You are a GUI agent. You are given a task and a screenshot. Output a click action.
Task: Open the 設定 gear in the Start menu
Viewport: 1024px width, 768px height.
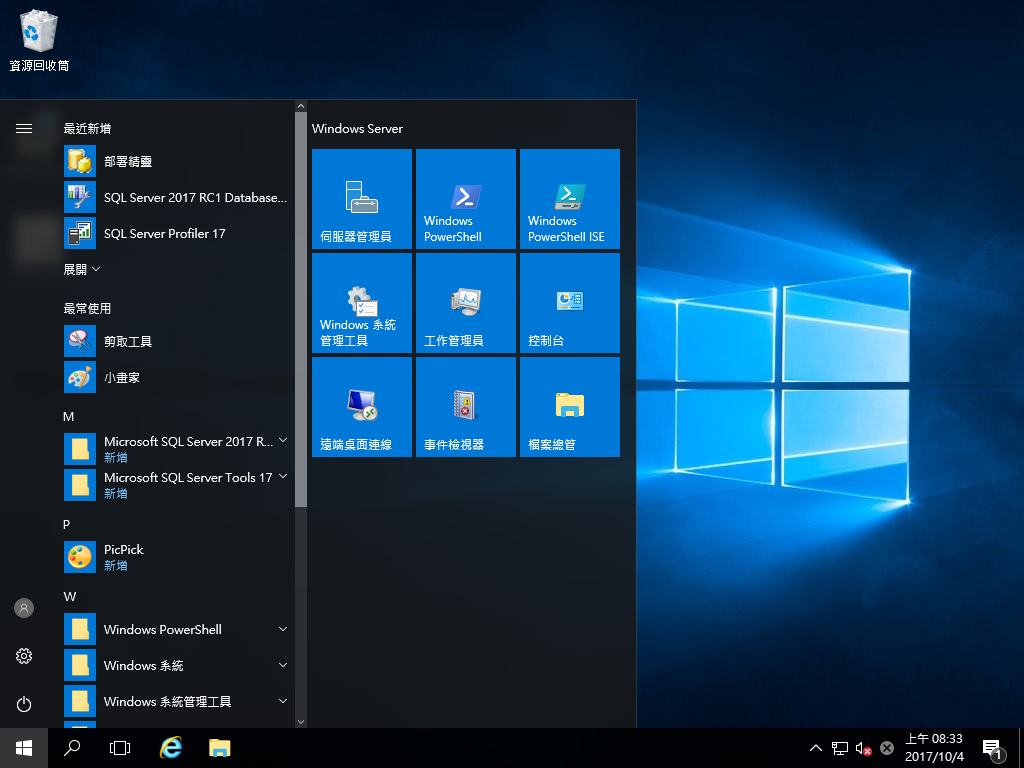[x=23, y=656]
